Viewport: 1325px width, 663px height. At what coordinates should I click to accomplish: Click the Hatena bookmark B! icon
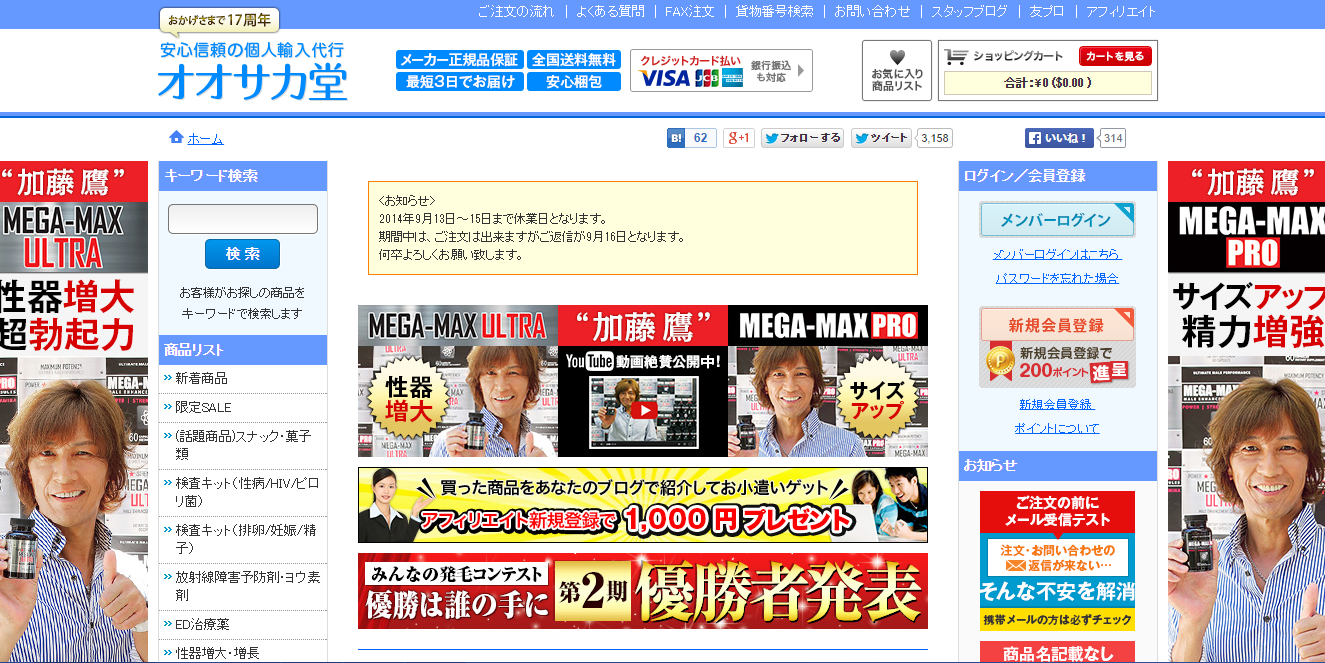tap(676, 138)
